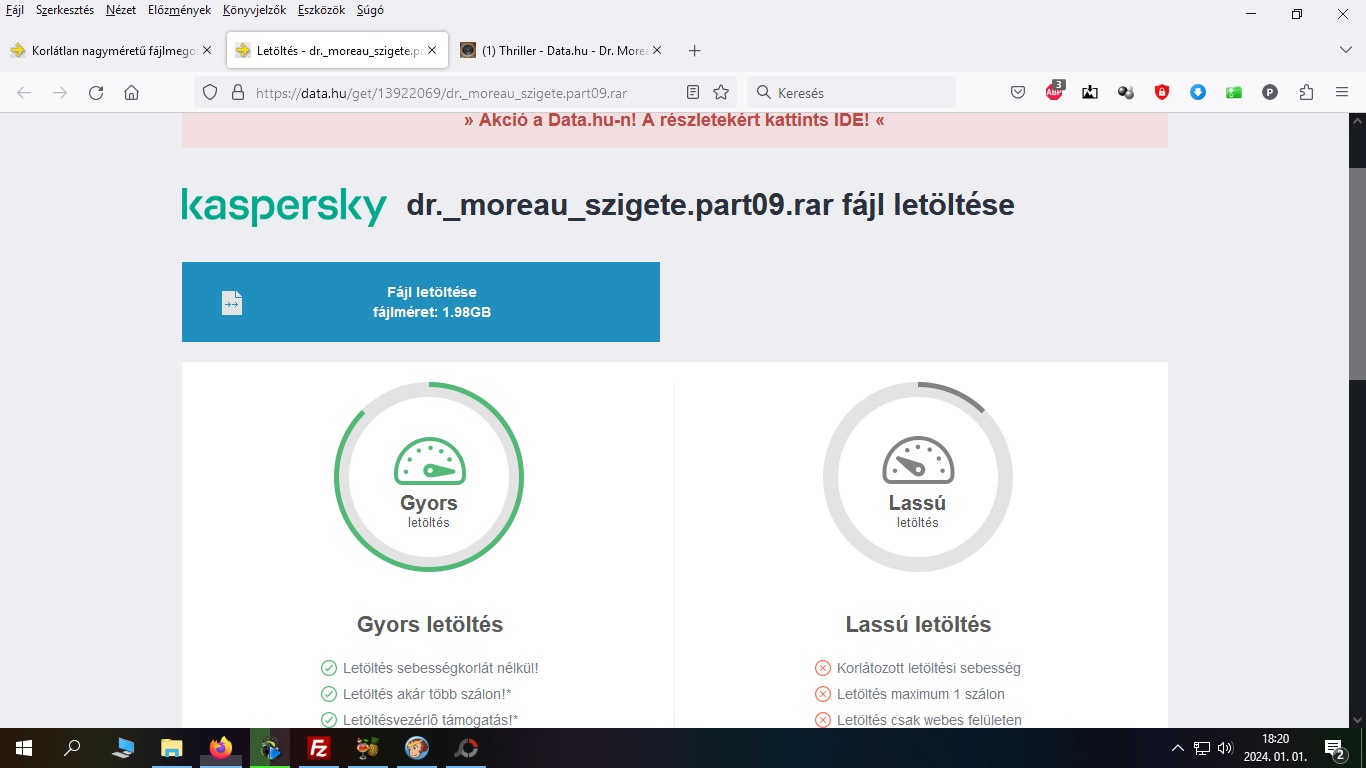
Task: Click the green folder download extension
Action: point(1234,92)
